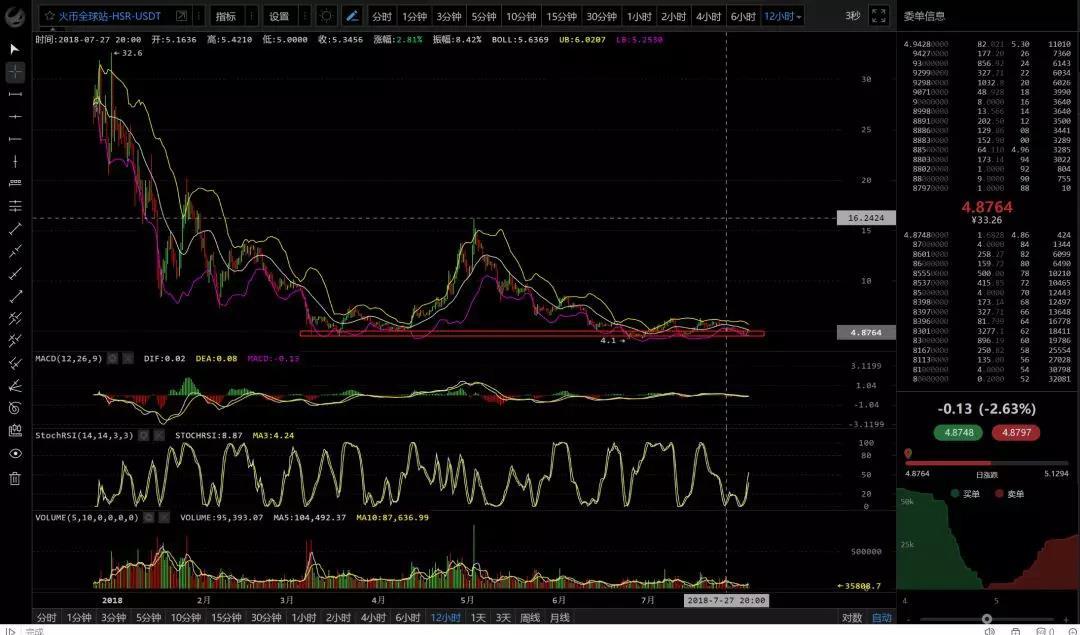
Task: Click the green 4.8748 bid price button
Action: pyautogui.click(x=958, y=433)
